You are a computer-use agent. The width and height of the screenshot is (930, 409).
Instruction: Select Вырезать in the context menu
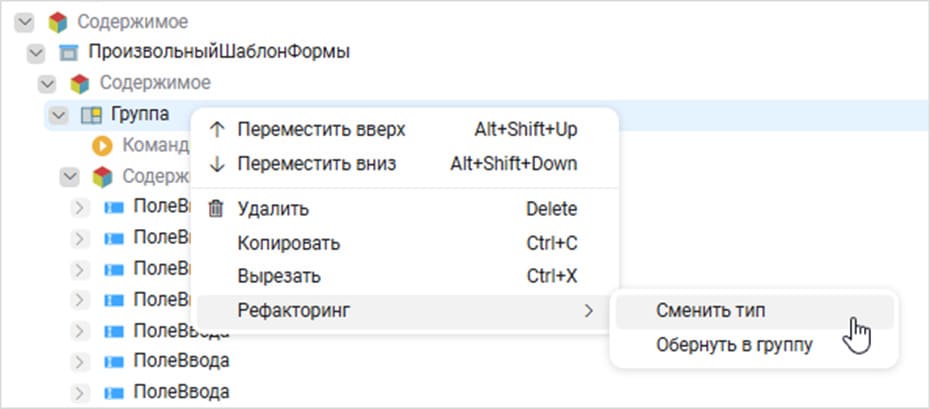[x=279, y=276]
